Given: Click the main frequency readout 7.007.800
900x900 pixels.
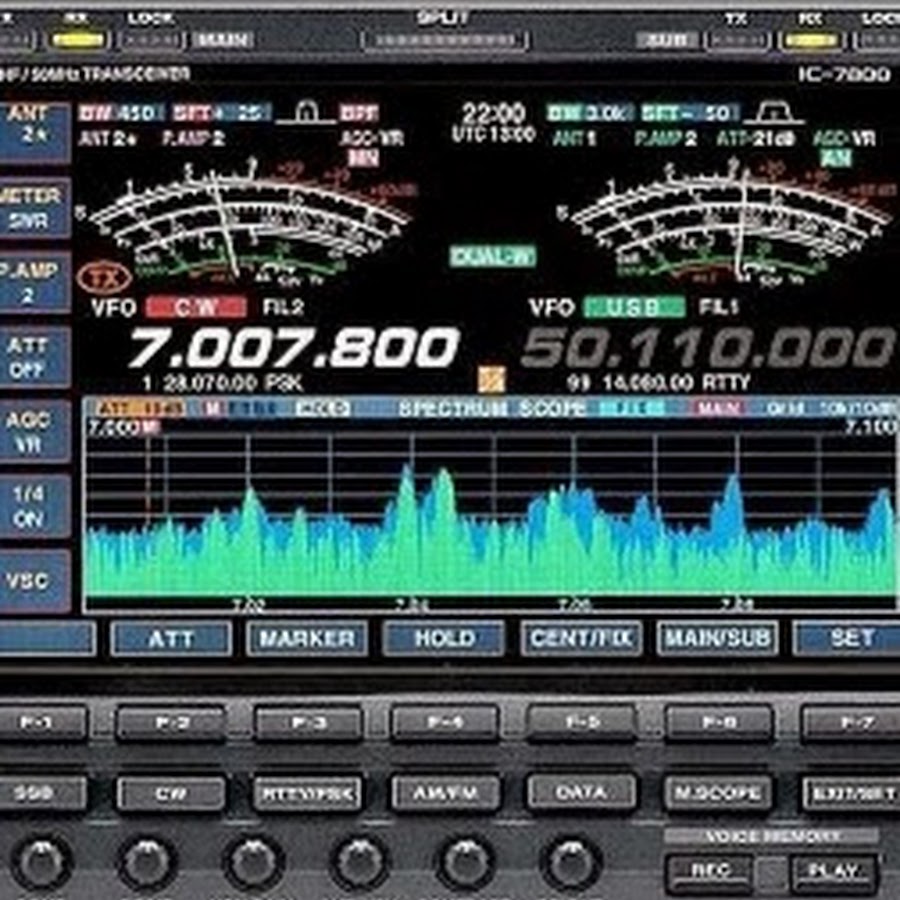Looking at the screenshot, I should tap(292, 349).
